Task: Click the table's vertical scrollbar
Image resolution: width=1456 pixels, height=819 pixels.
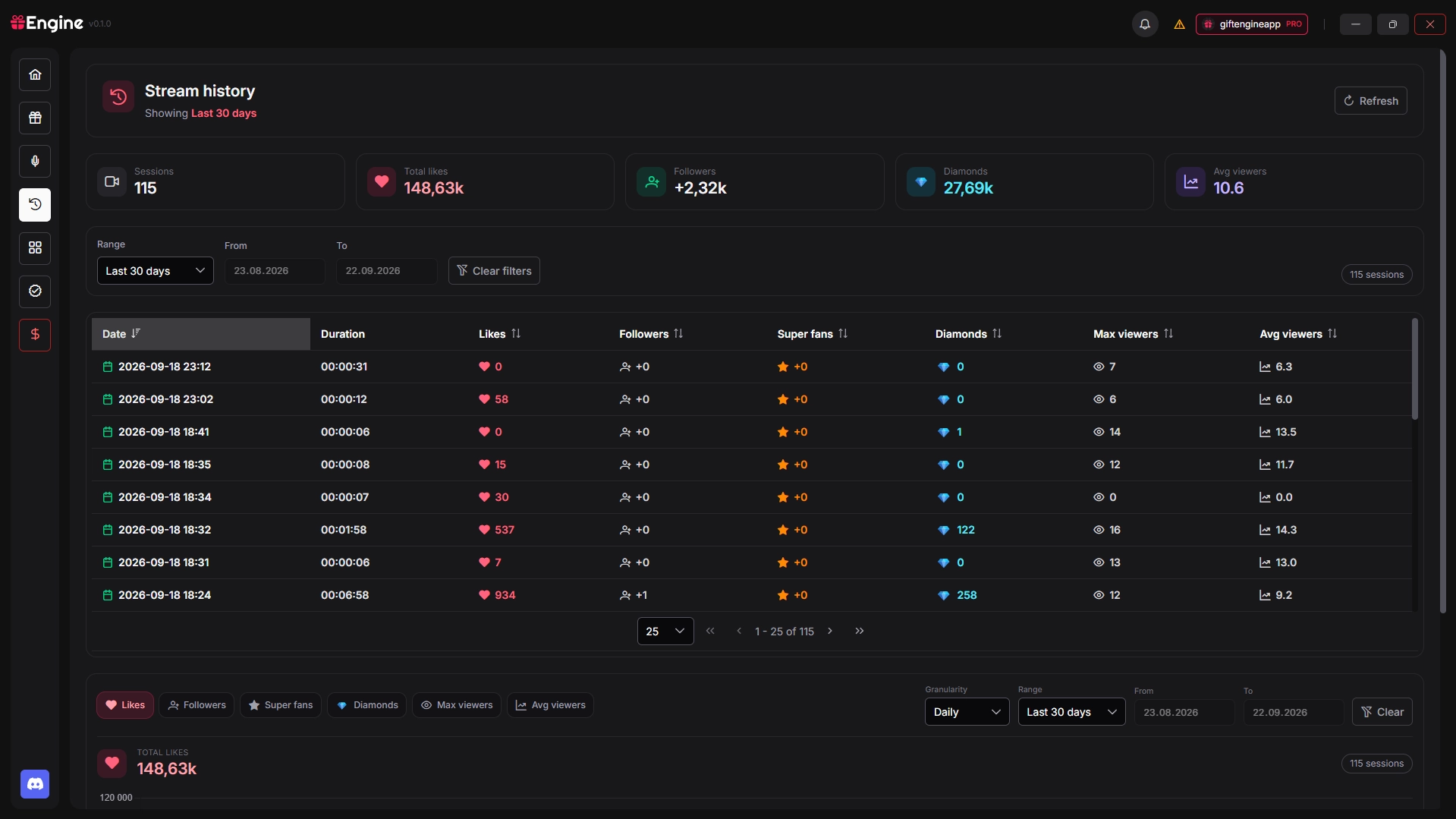Action: coord(1414,368)
